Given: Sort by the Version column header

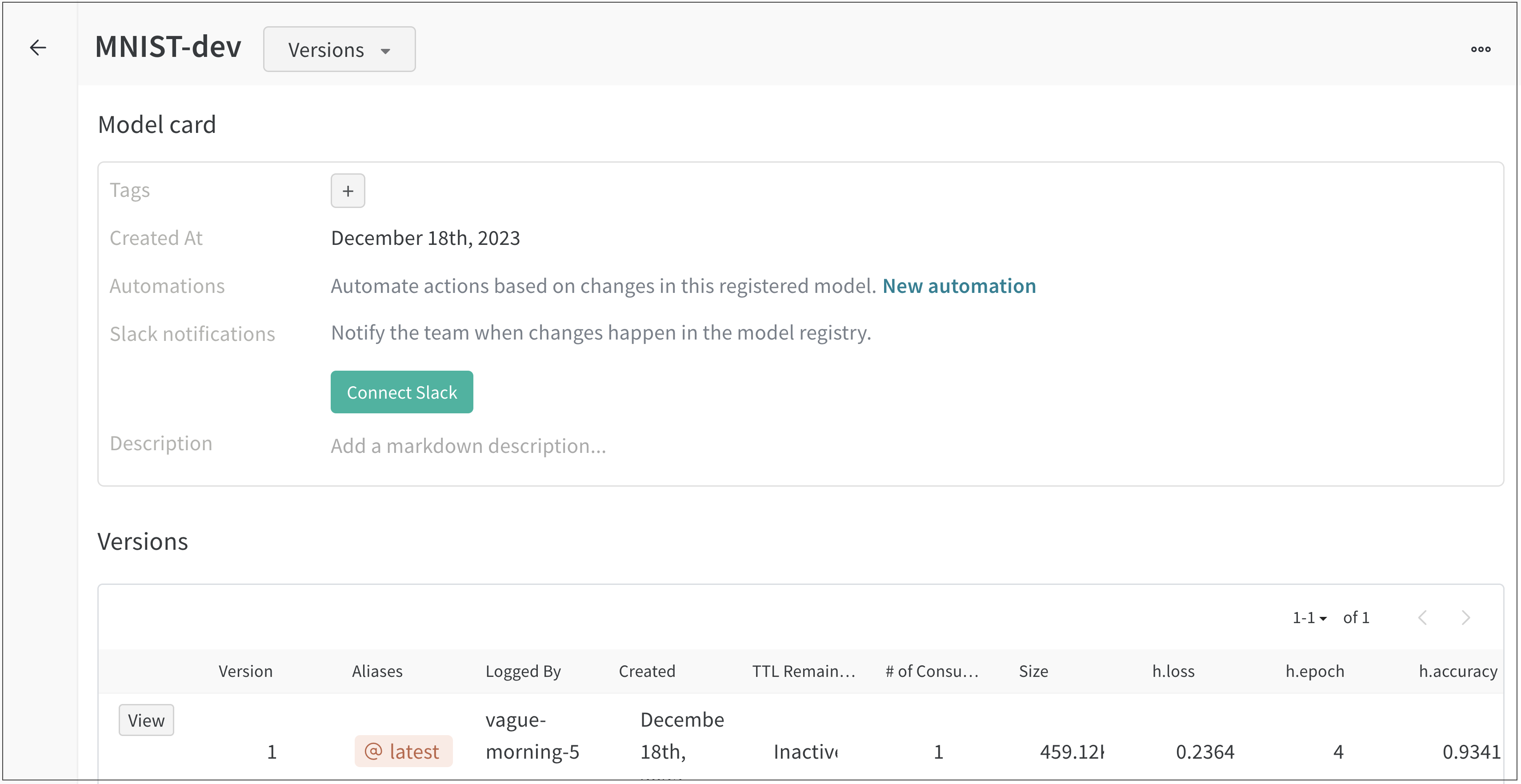Looking at the screenshot, I should (x=245, y=671).
